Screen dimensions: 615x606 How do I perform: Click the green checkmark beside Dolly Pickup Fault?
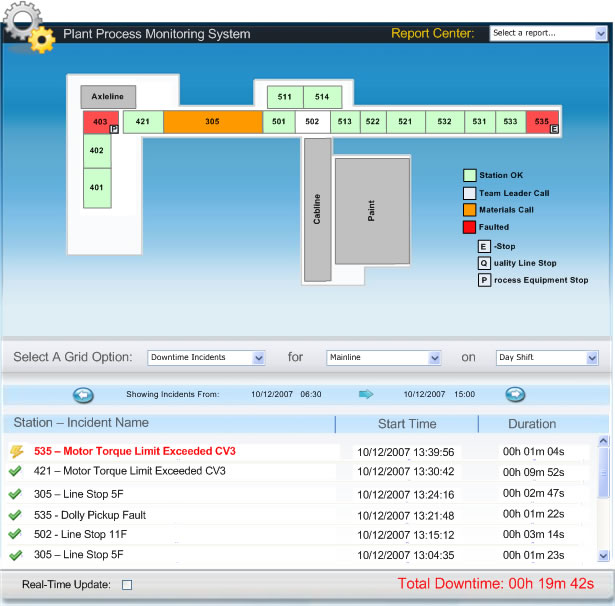(15, 515)
